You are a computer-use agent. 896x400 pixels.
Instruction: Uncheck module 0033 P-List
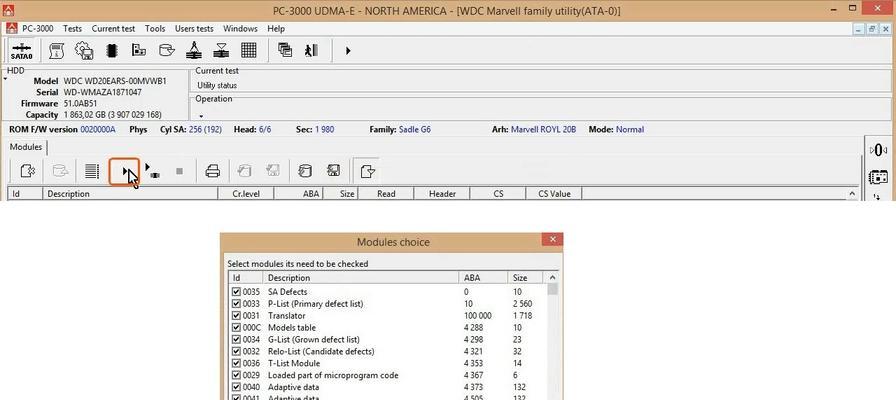pos(237,303)
